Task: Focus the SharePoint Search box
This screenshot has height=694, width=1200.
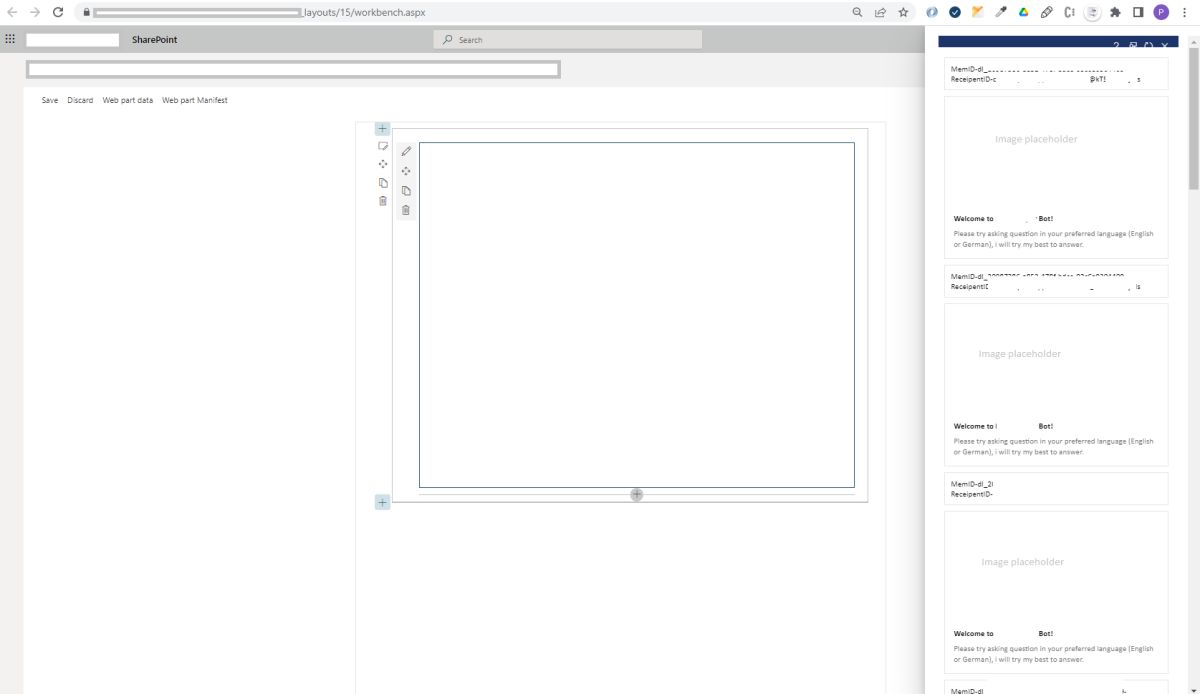Action: click(x=567, y=39)
